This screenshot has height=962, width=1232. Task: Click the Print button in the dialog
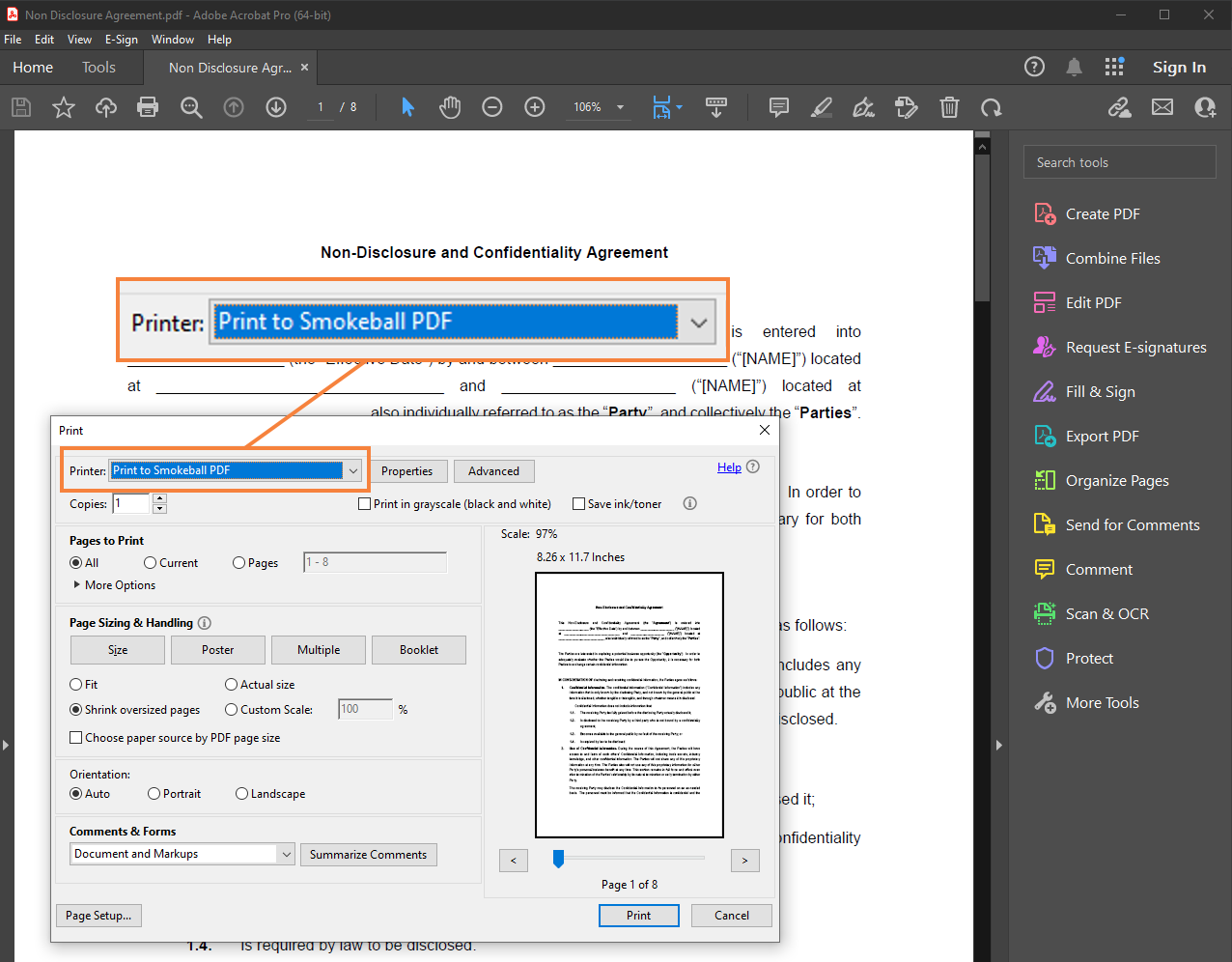[639, 916]
